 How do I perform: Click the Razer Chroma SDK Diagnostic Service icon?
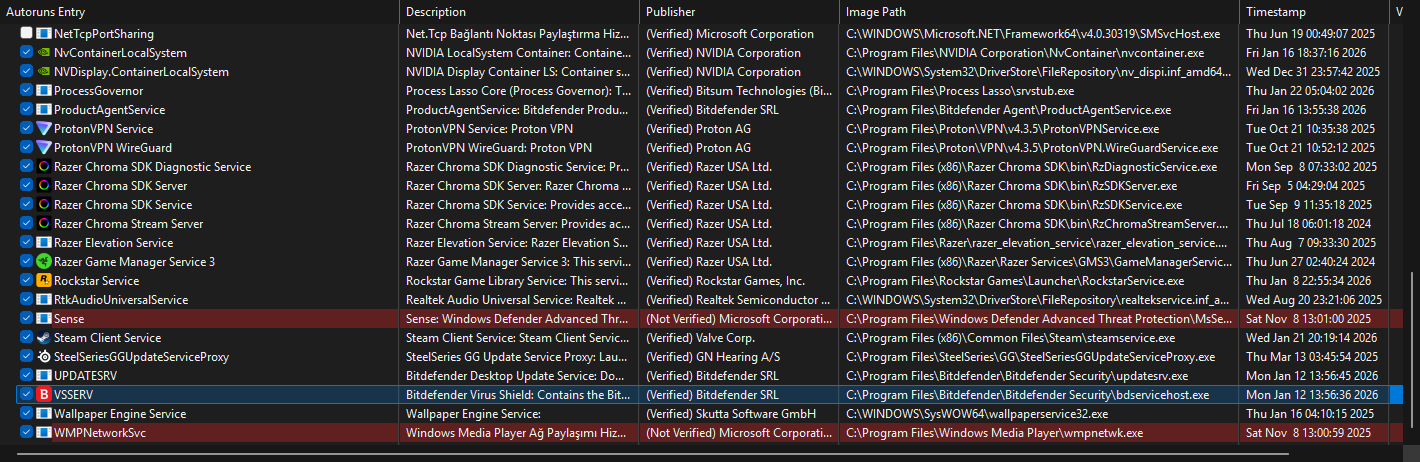[x=43, y=167]
